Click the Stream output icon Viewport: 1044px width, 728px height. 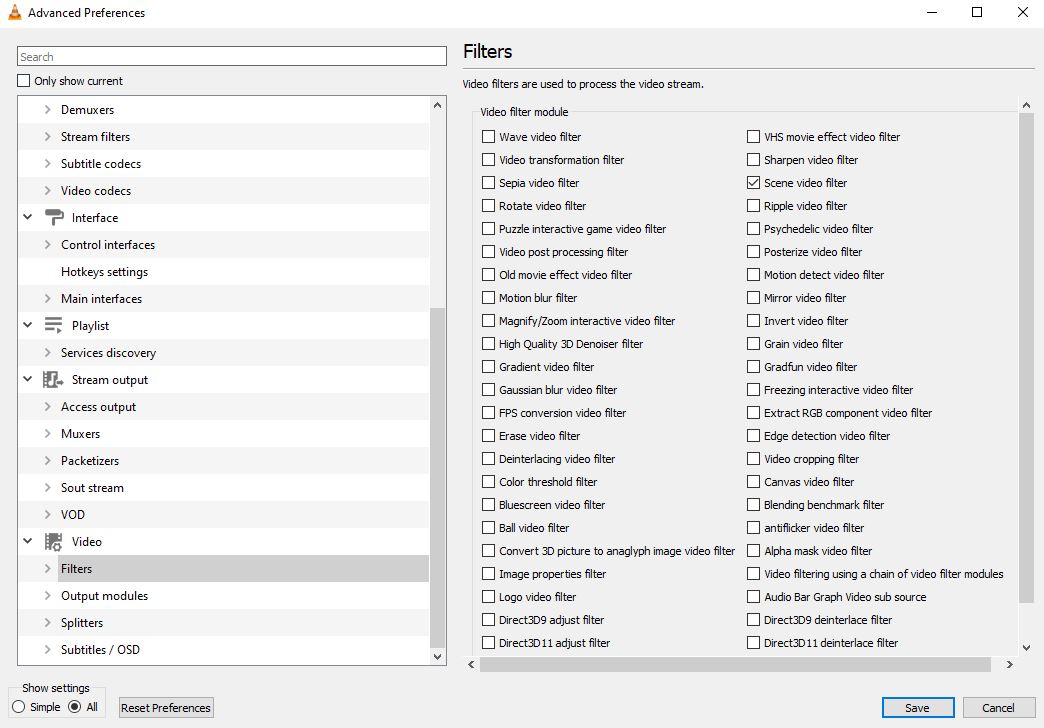tap(53, 380)
